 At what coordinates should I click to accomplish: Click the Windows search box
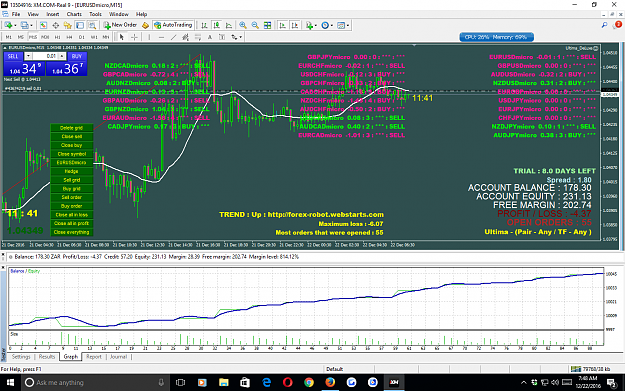pyautogui.click(x=94, y=382)
